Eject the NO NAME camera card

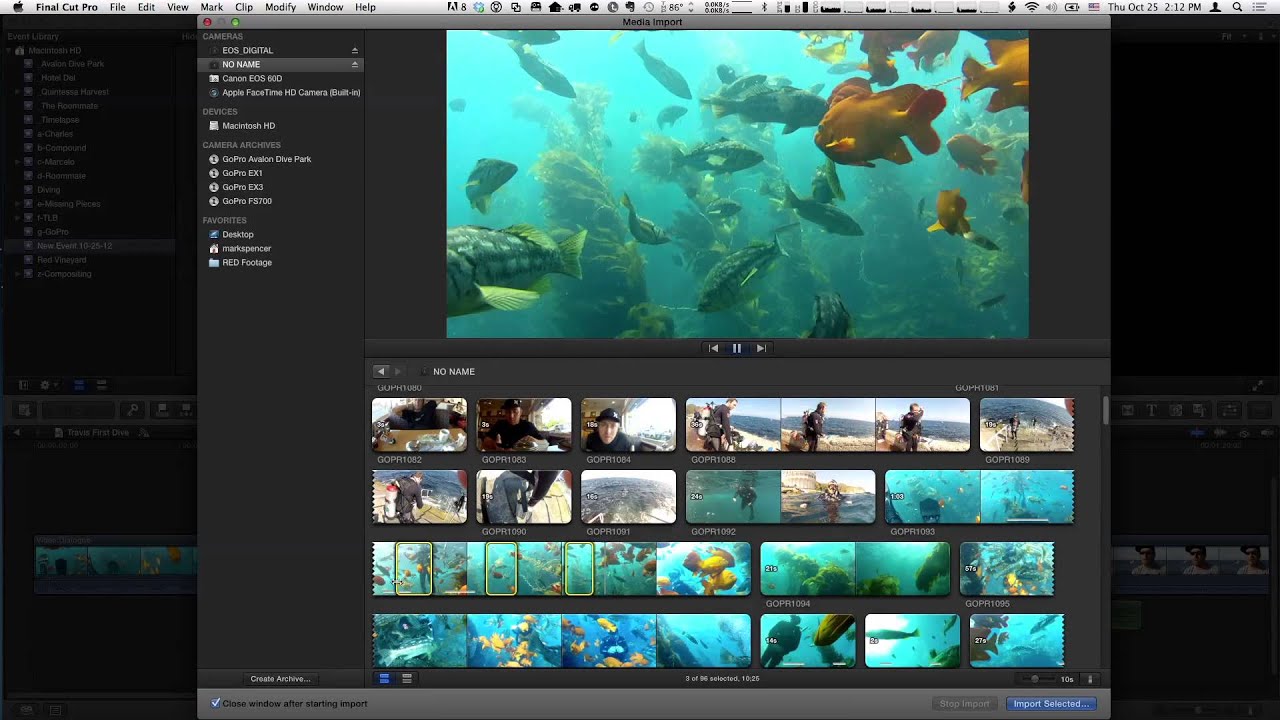click(354, 64)
